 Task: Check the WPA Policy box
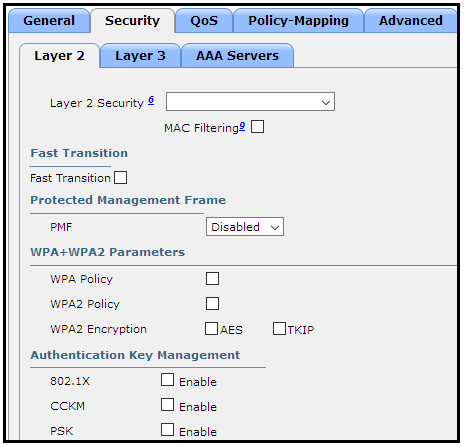pos(212,278)
